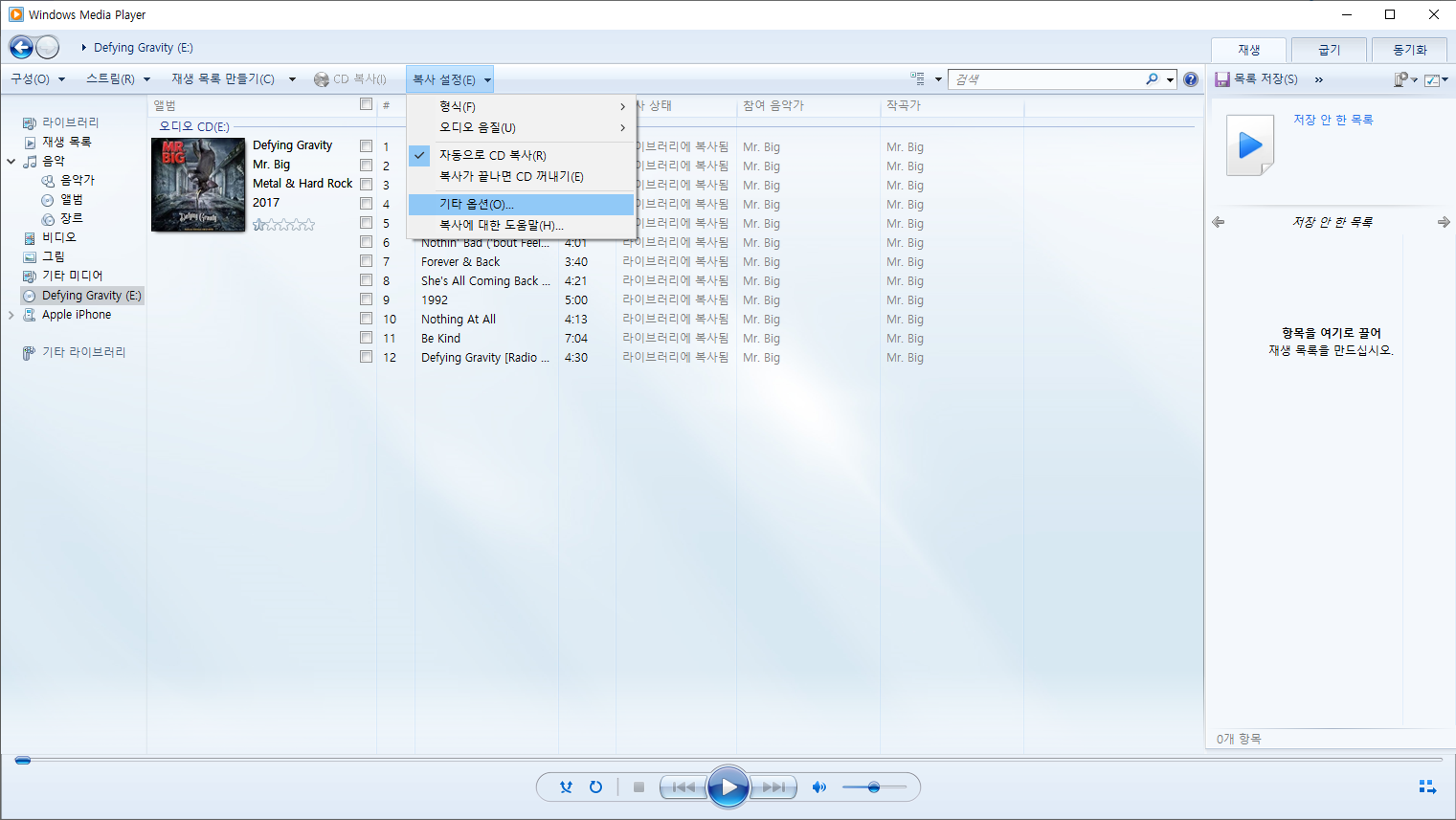
Task: Click the Defying Gravity album cover
Action: coord(198,185)
